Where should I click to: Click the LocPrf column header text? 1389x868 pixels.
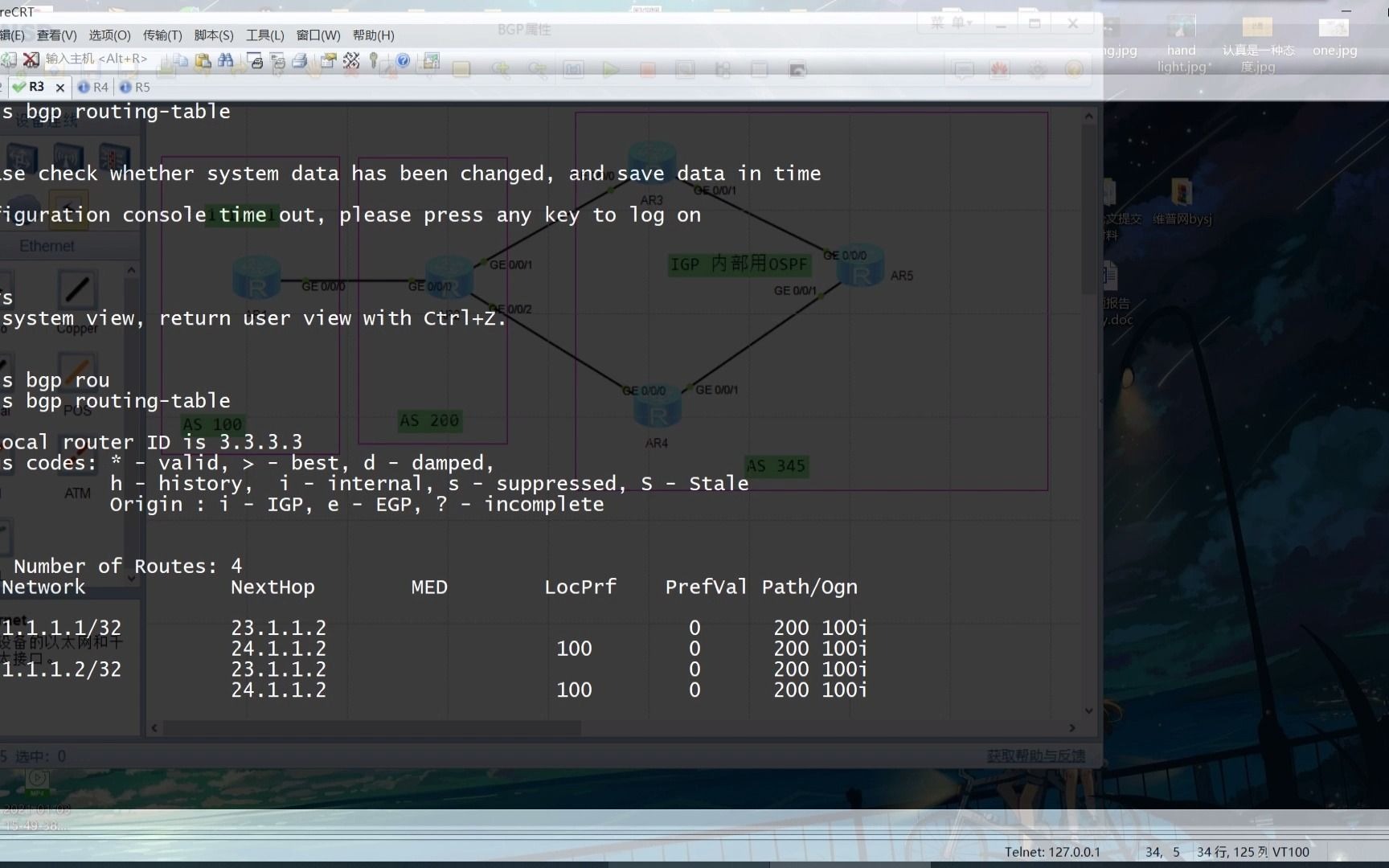point(580,588)
